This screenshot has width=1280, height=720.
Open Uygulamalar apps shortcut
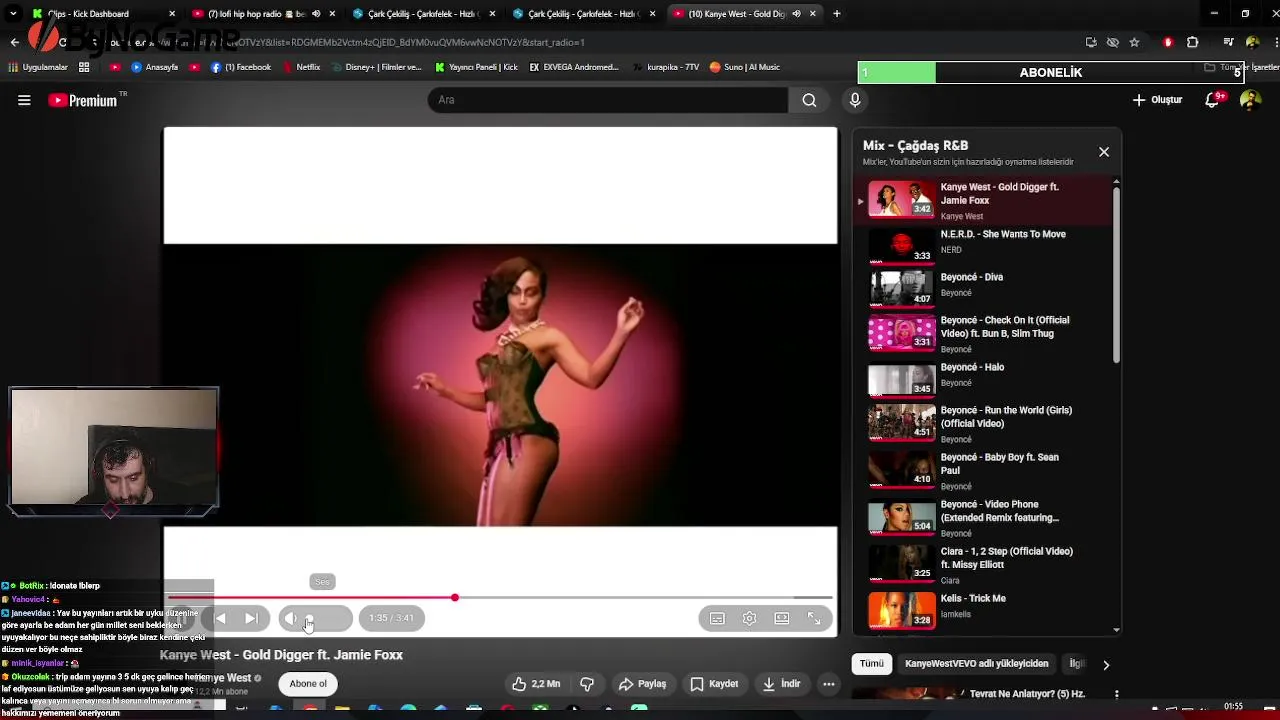(38, 67)
